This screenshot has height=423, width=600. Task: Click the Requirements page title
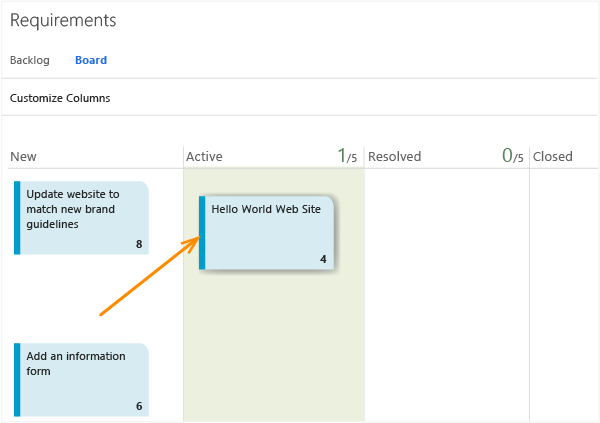(63, 20)
